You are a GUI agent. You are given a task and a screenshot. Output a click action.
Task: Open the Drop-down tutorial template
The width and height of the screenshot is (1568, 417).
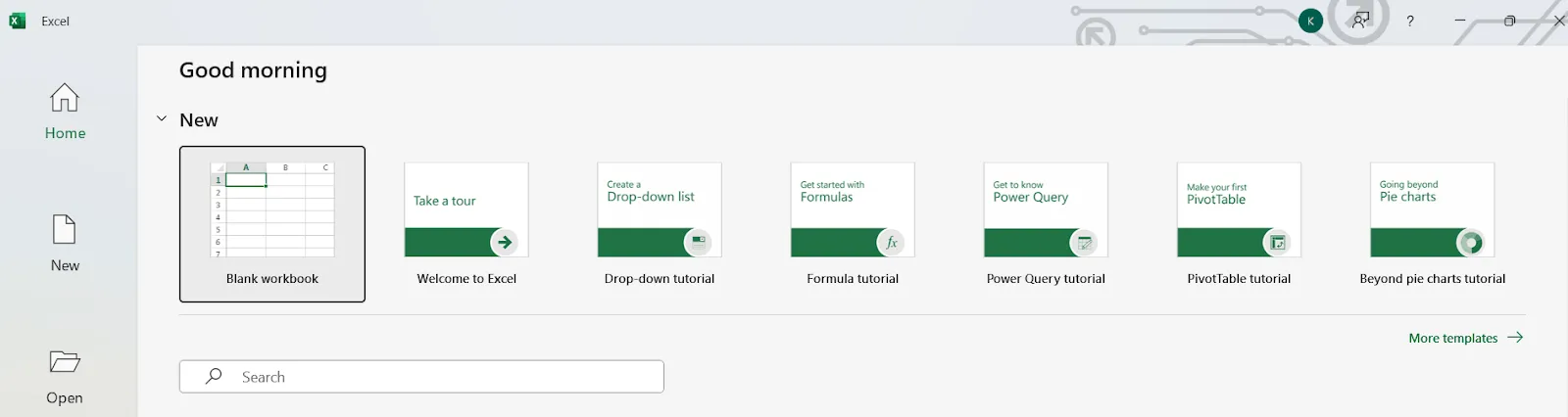(660, 224)
